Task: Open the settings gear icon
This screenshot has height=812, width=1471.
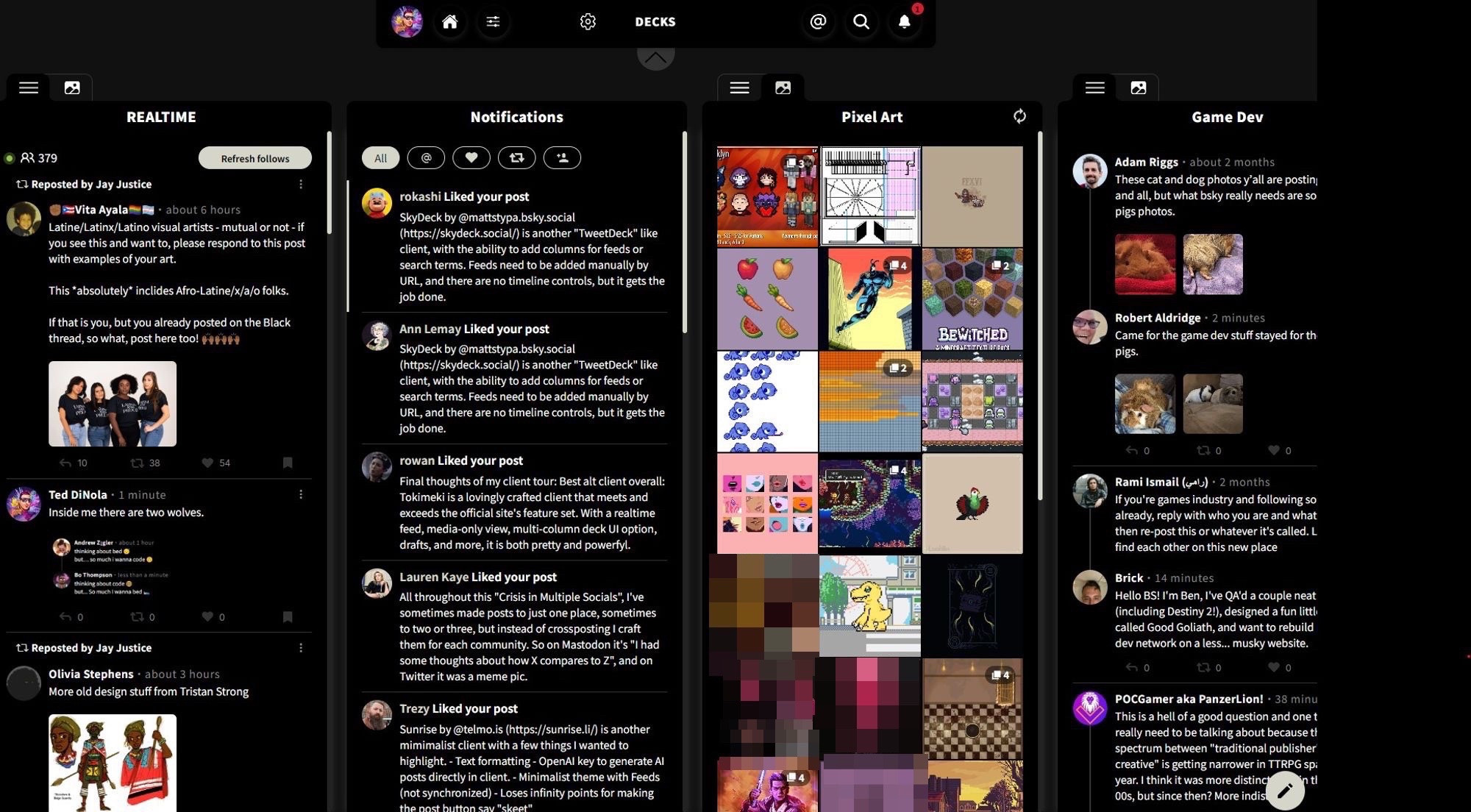Action: (x=588, y=21)
